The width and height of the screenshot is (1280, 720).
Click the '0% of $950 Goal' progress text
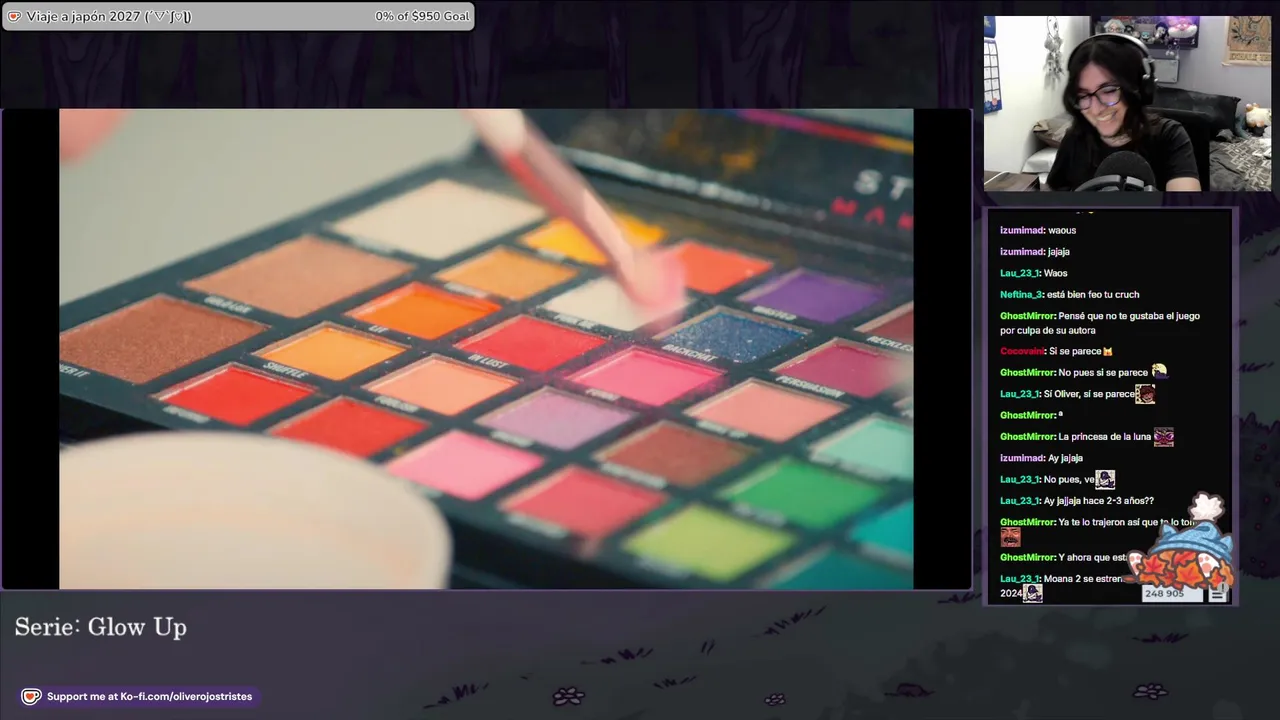pyautogui.click(x=422, y=16)
